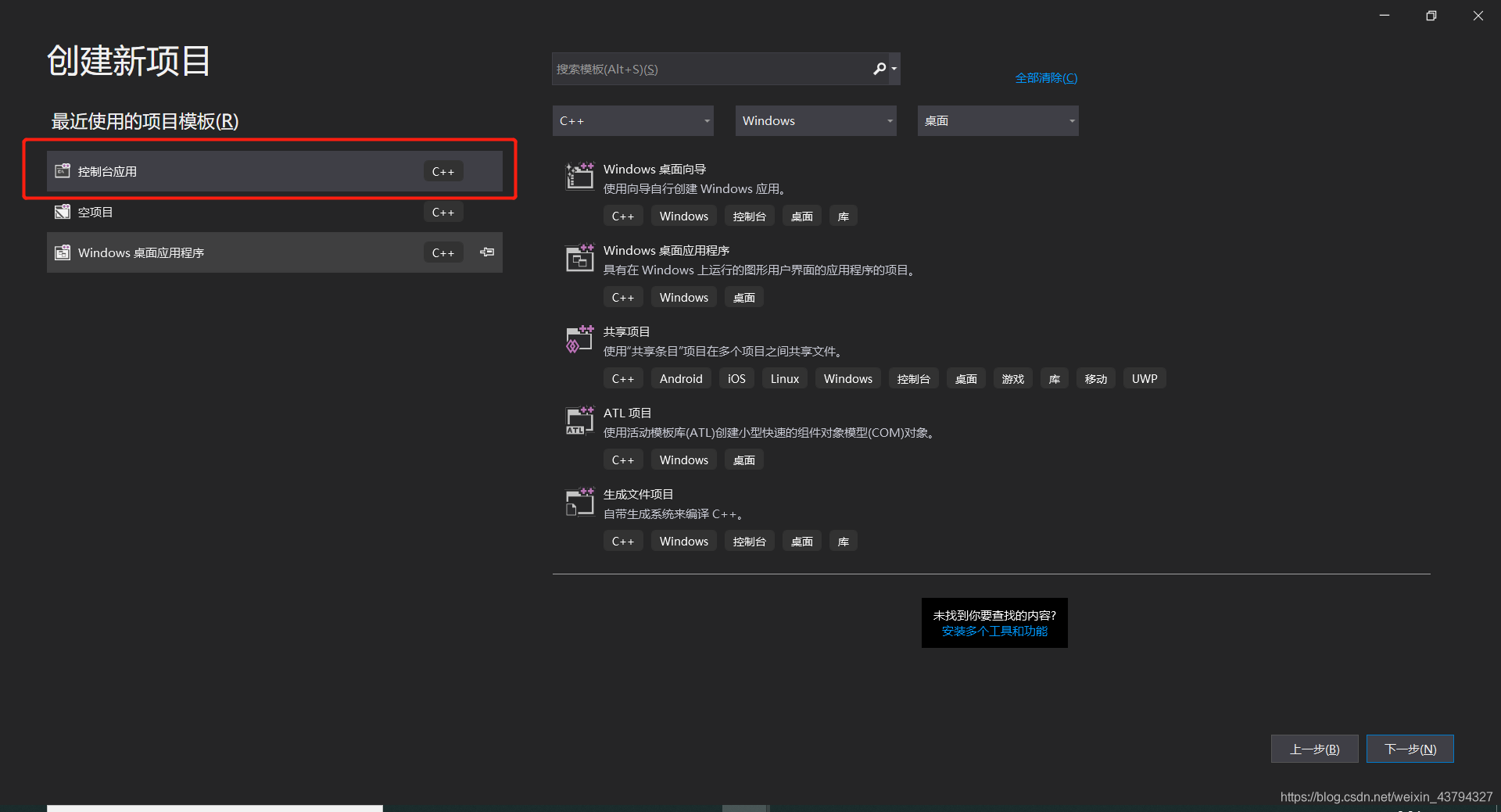Open the 桌面 project type filter dropdown
The height and width of the screenshot is (812, 1501).
click(x=998, y=120)
